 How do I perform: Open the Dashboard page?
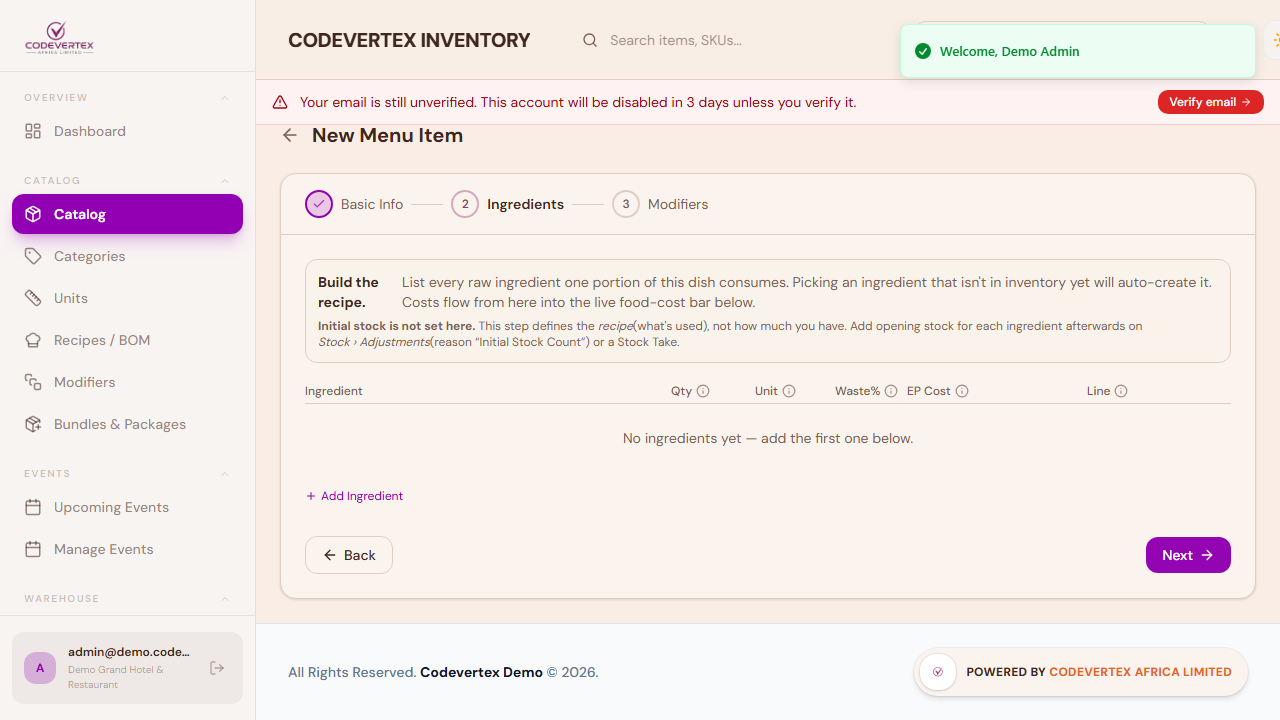[x=127, y=131]
